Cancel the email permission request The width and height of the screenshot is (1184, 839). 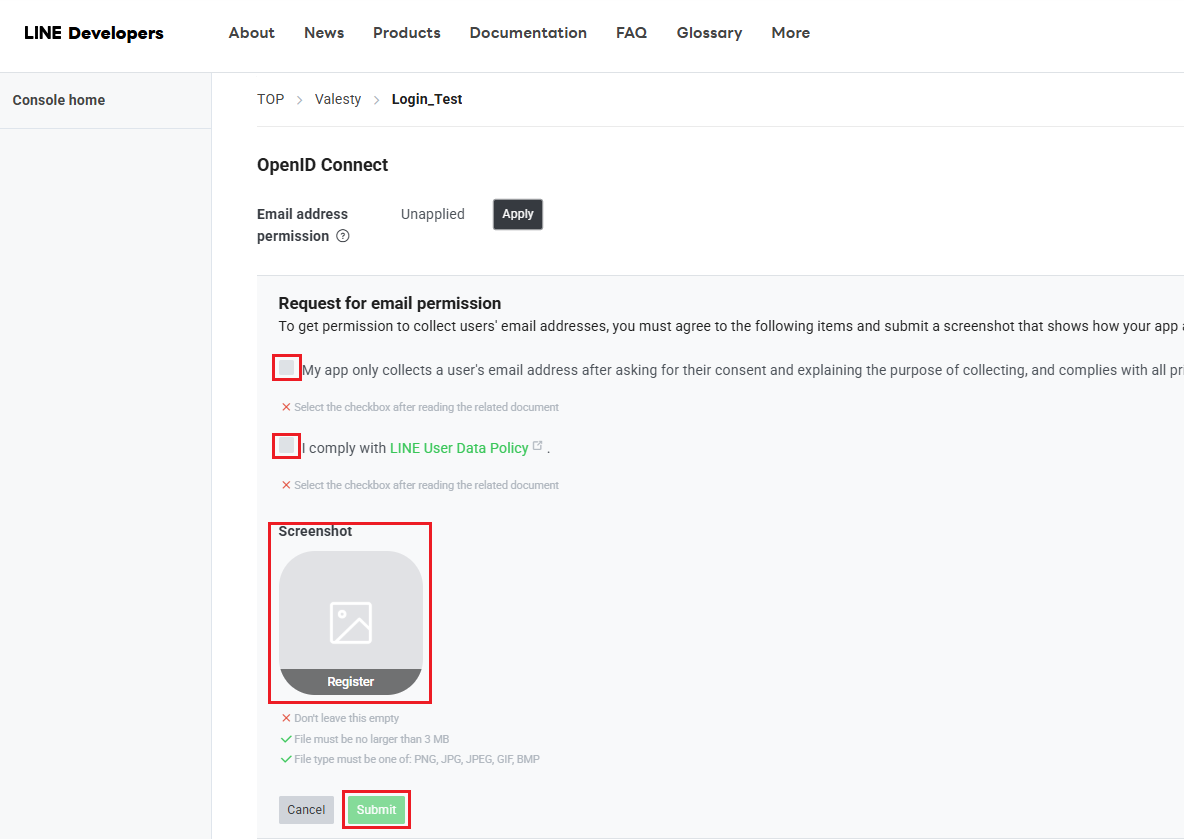coord(306,810)
